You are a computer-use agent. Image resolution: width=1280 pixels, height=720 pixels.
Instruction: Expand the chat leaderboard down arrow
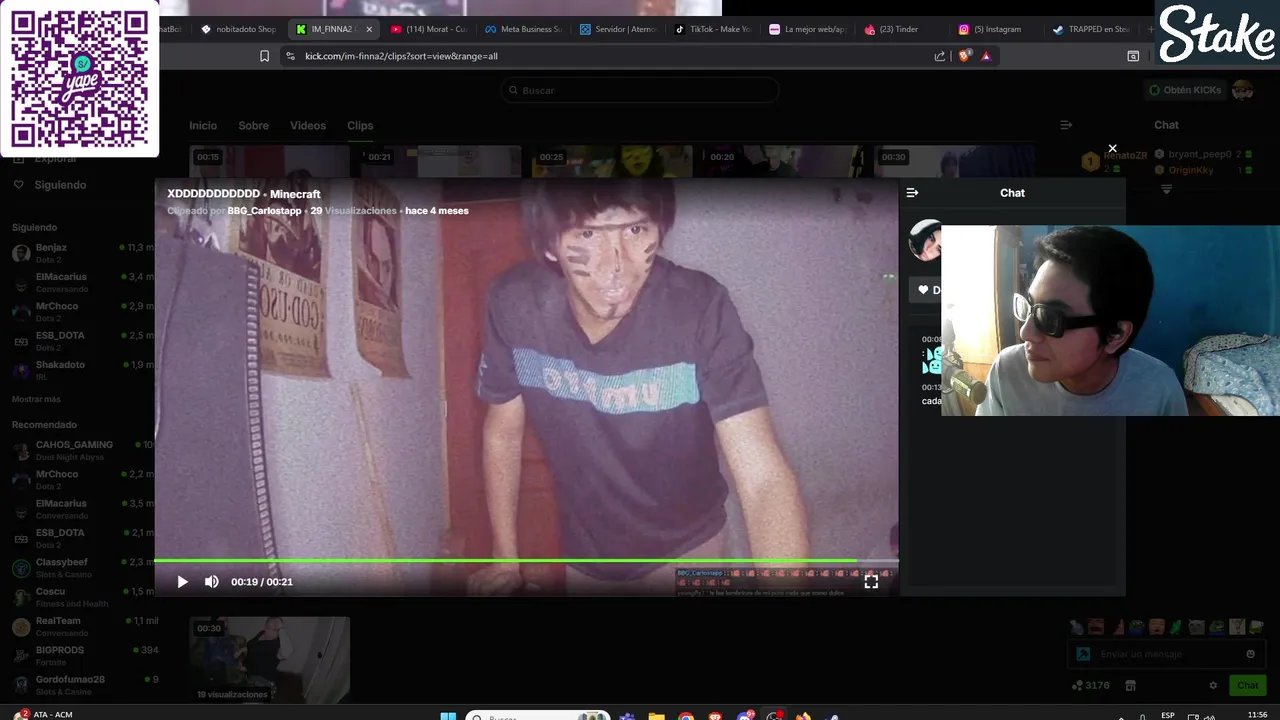point(1166,189)
